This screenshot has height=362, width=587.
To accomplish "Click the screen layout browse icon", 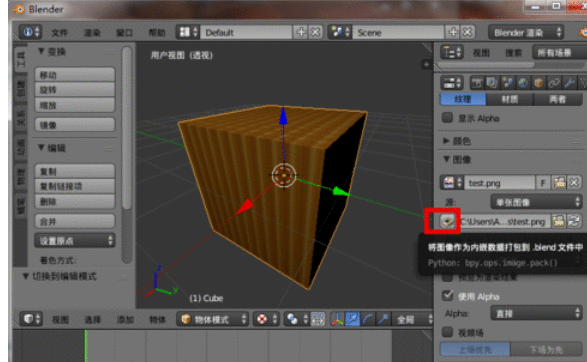I will click(x=188, y=32).
